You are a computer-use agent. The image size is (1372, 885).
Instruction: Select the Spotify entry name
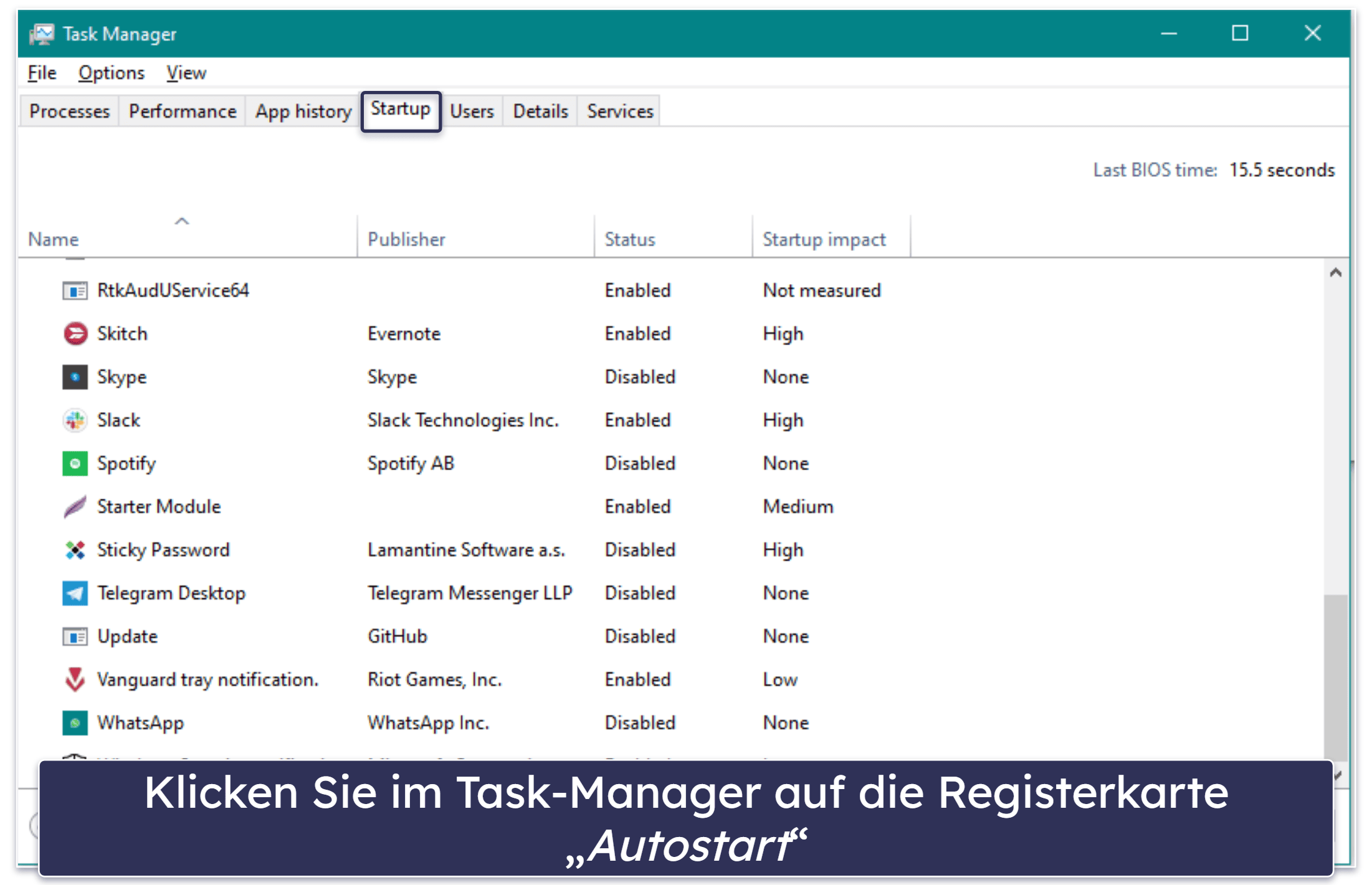[x=126, y=464]
